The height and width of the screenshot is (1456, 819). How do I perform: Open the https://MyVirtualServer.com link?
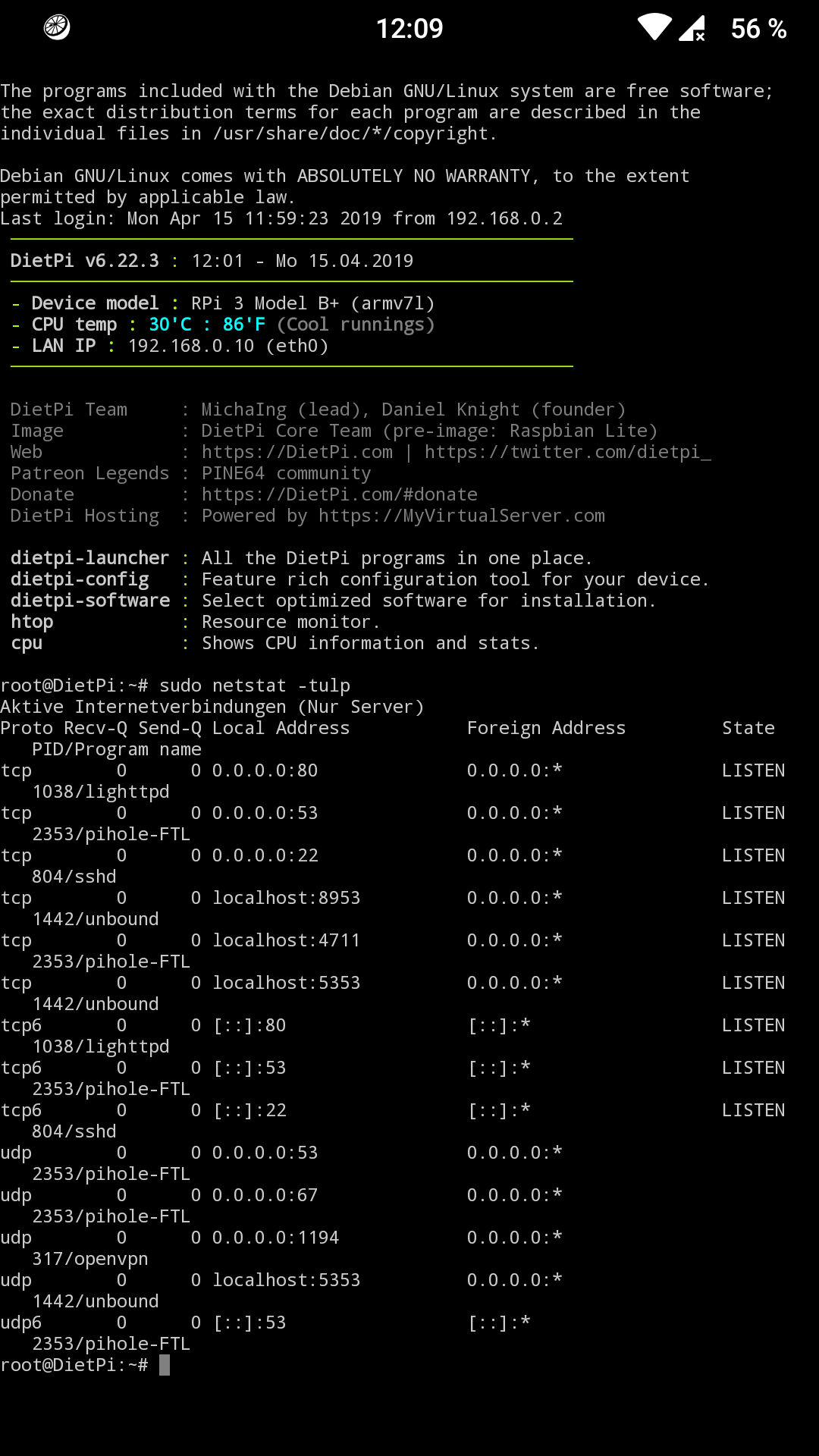coord(462,516)
